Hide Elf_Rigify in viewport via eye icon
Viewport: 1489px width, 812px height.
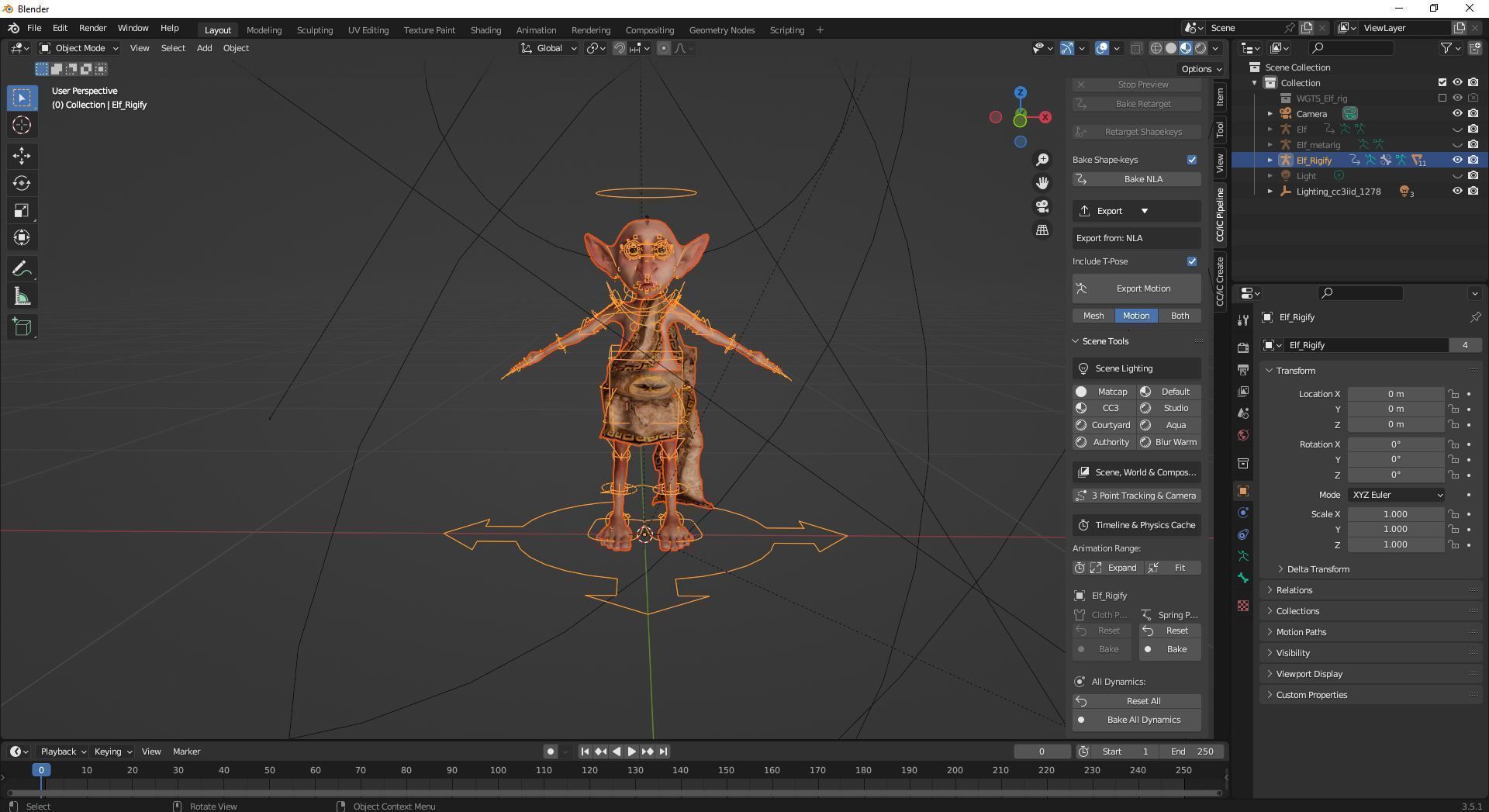(1457, 160)
